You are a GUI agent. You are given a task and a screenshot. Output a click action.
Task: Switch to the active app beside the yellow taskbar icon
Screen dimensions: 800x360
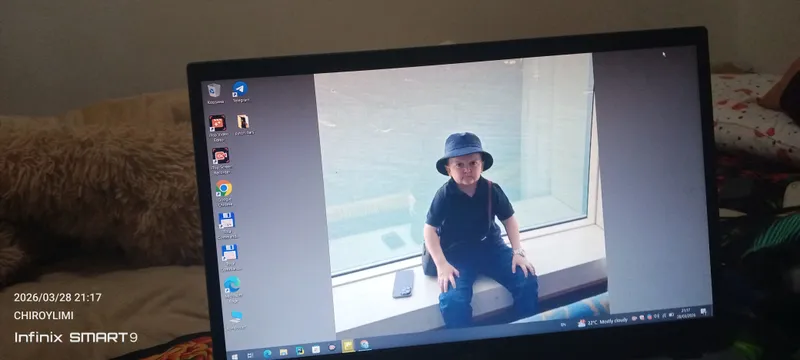[x=364, y=345]
